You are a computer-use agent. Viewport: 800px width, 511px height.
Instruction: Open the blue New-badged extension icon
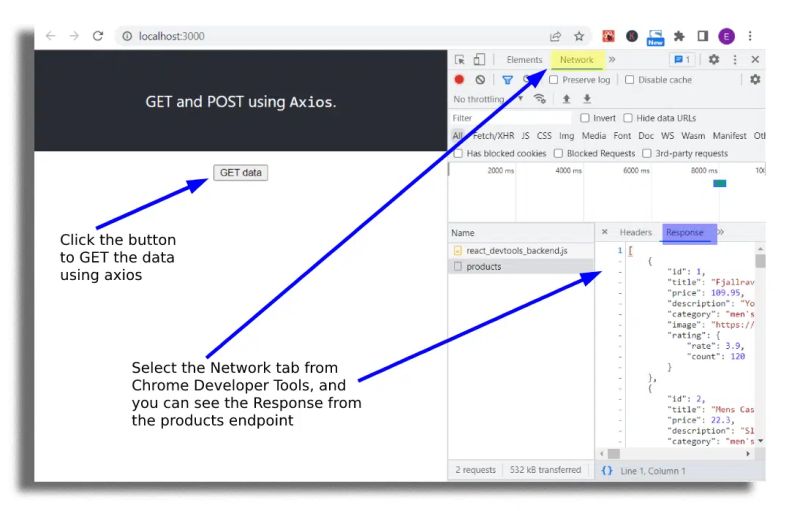click(655, 37)
